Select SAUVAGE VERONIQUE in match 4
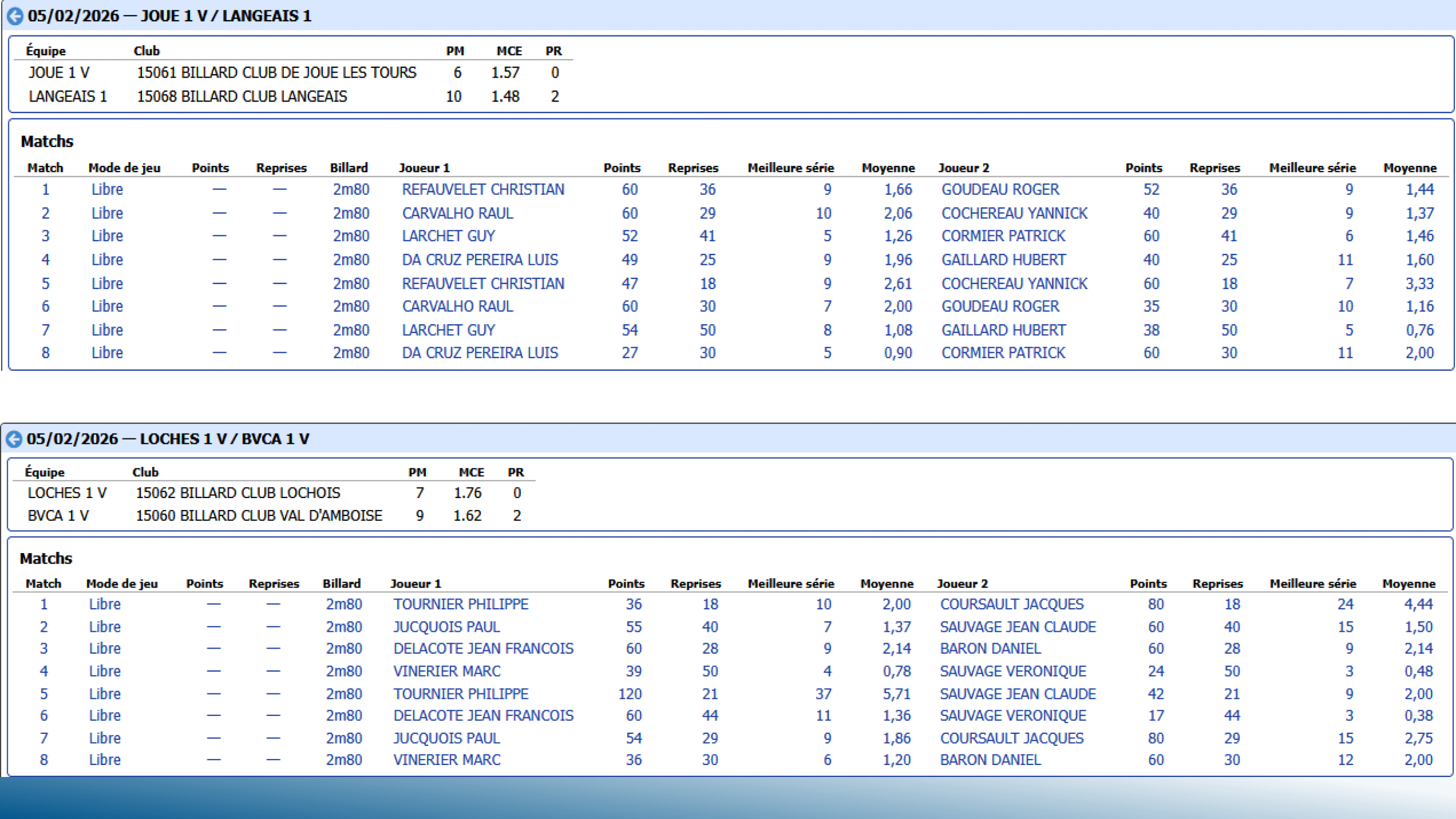This screenshot has width=1456, height=819. coord(1012,671)
